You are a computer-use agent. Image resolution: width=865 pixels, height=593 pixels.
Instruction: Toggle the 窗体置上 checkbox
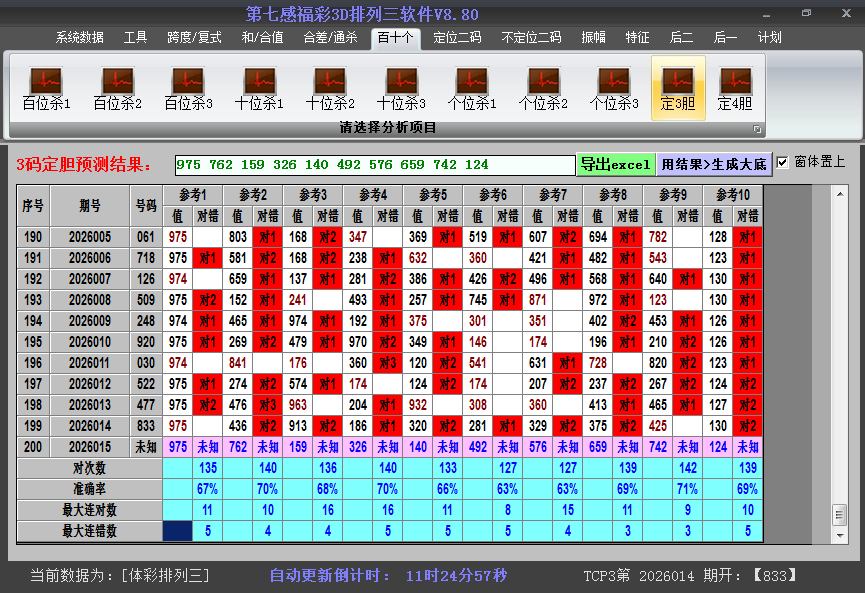pyautogui.click(x=783, y=162)
